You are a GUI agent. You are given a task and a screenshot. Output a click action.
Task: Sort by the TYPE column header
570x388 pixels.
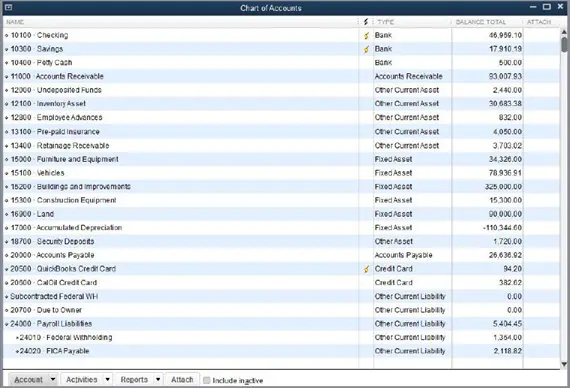(x=385, y=22)
